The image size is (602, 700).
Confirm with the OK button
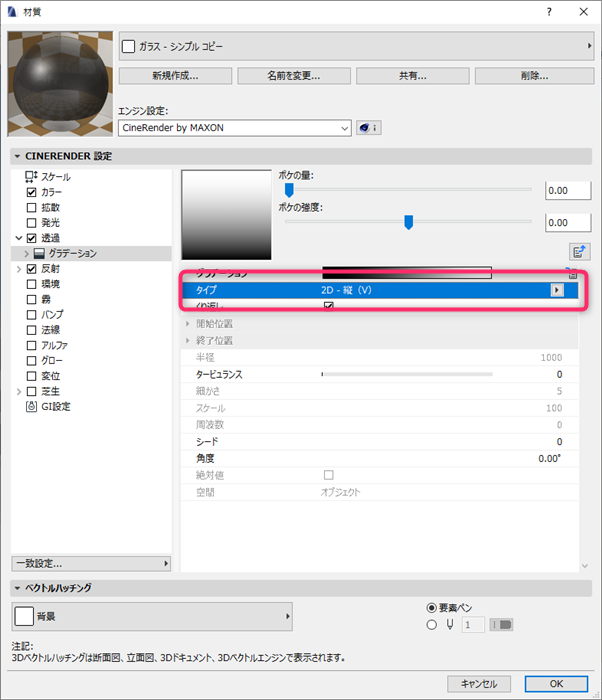point(556,683)
